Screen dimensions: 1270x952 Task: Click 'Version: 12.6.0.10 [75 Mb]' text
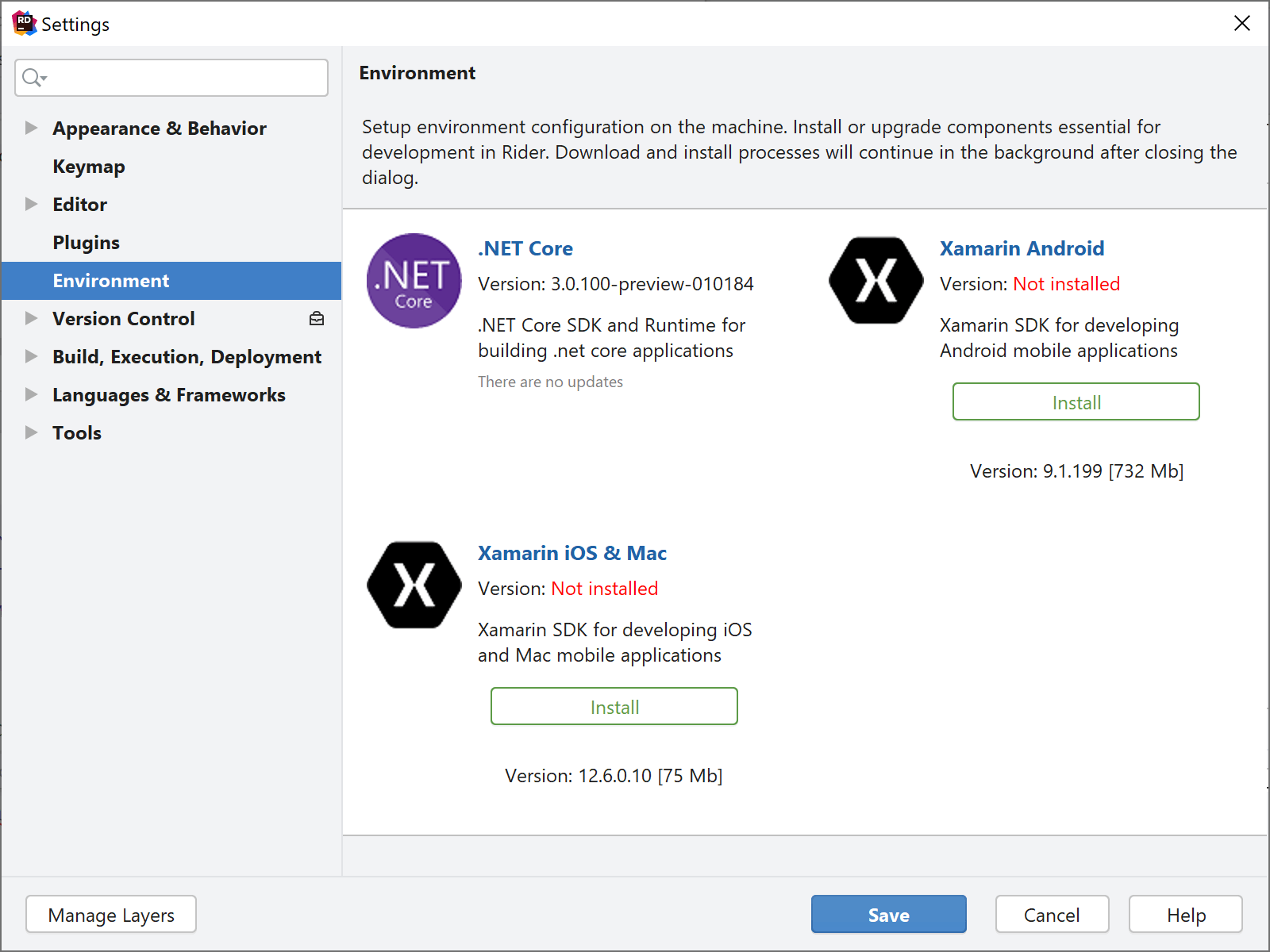point(614,776)
